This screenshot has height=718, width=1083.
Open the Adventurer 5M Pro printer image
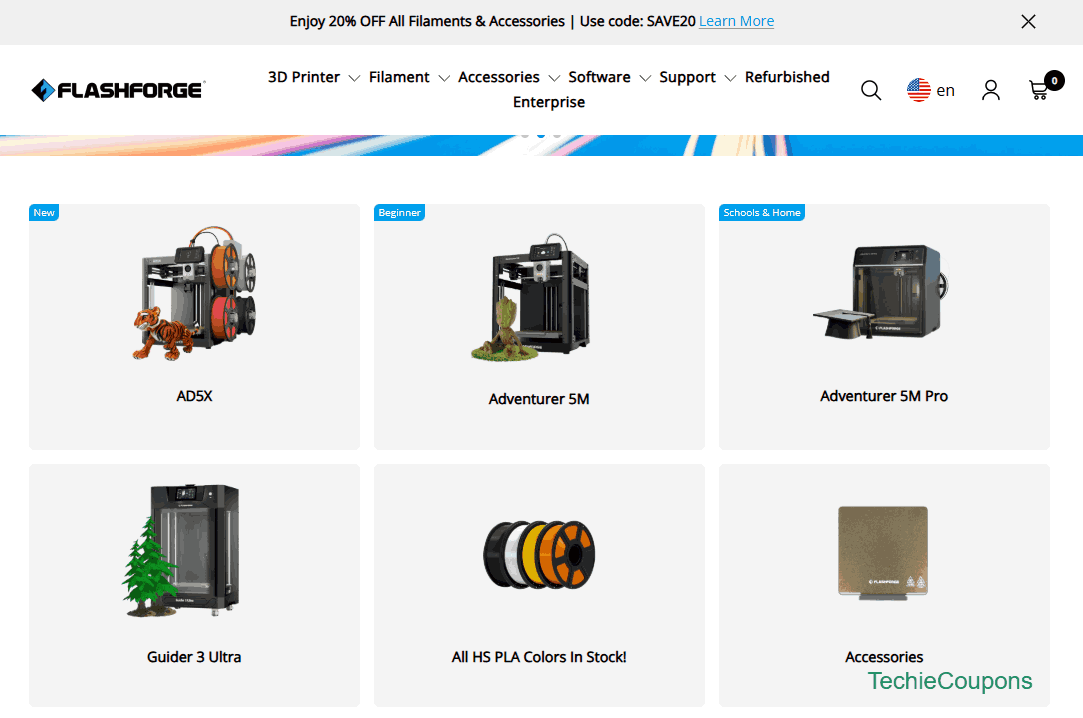[881, 291]
